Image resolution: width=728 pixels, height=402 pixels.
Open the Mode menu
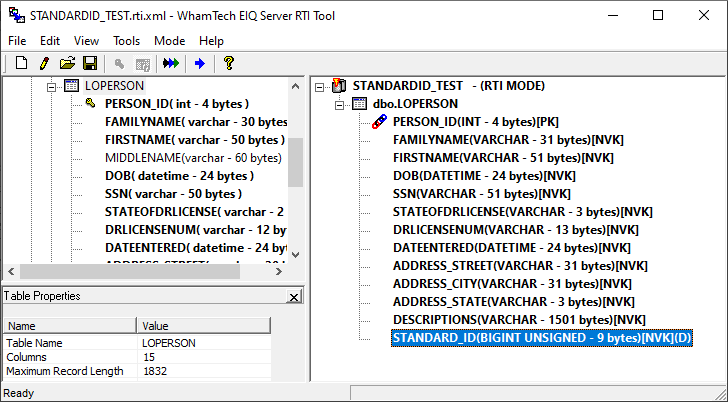(x=169, y=41)
